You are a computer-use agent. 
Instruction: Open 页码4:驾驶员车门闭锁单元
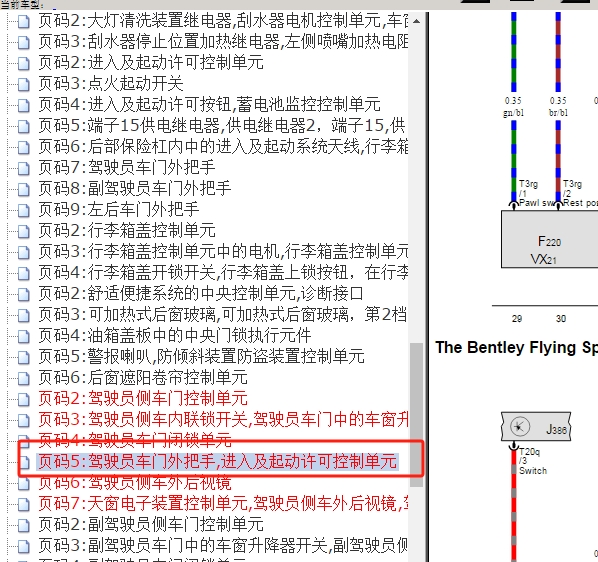pyautogui.click(x=135, y=440)
